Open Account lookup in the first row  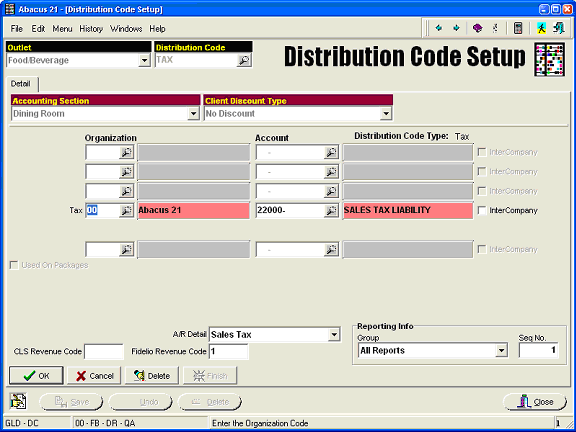coord(331,152)
